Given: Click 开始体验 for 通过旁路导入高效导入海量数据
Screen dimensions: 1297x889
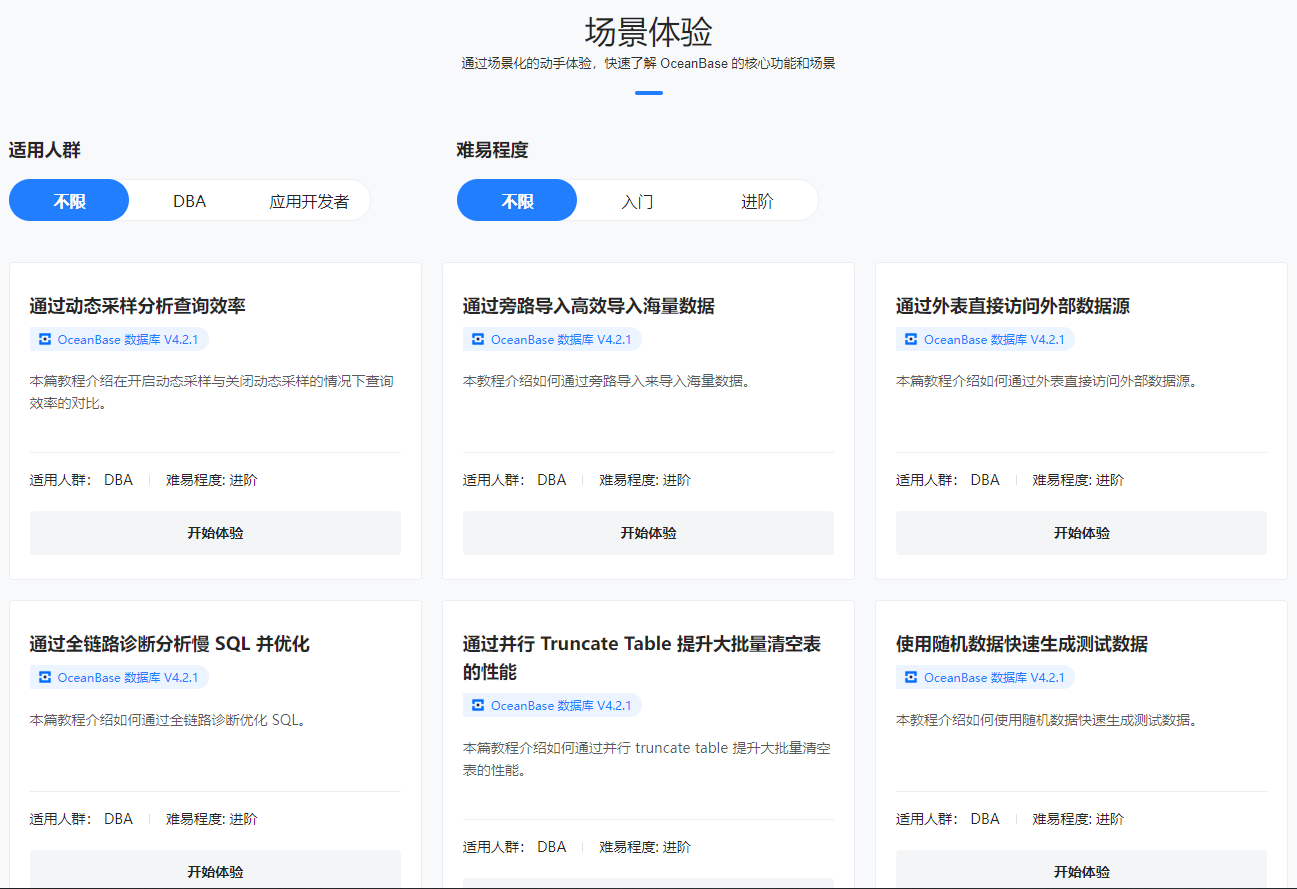Looking at the screenshot, I should tap(648, 533).
